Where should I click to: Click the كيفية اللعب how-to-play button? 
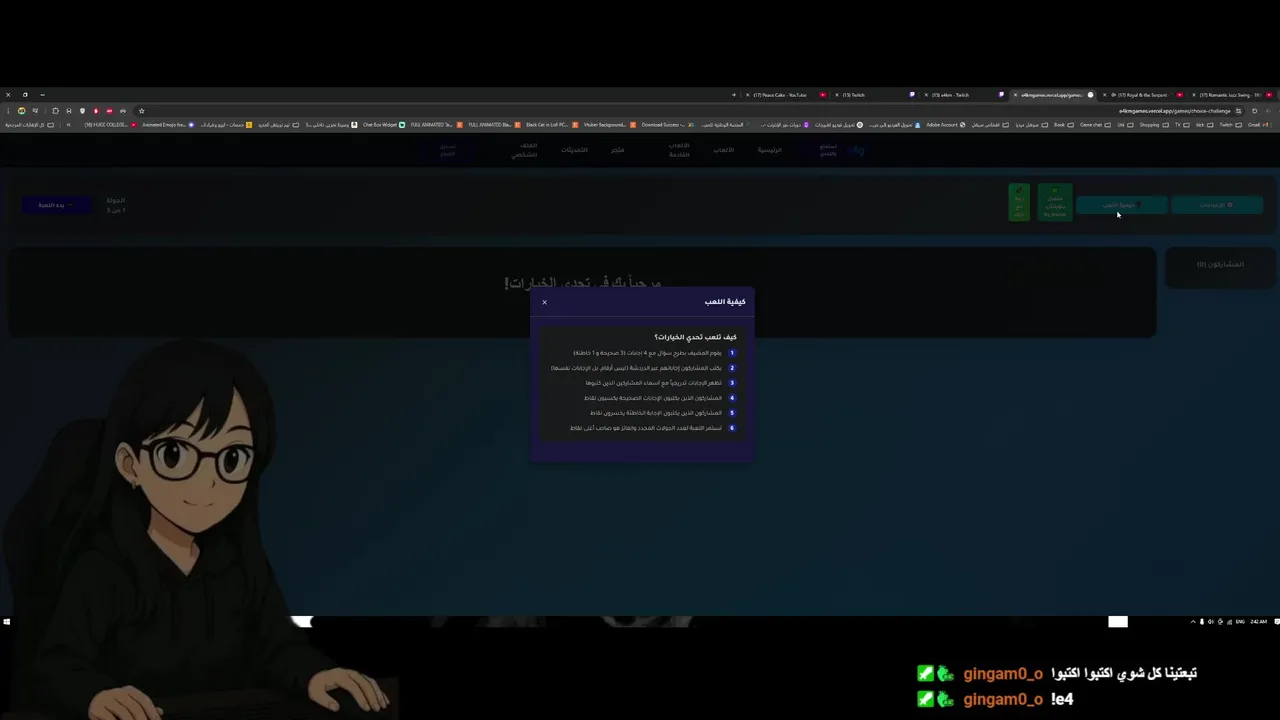(1121, 205)
